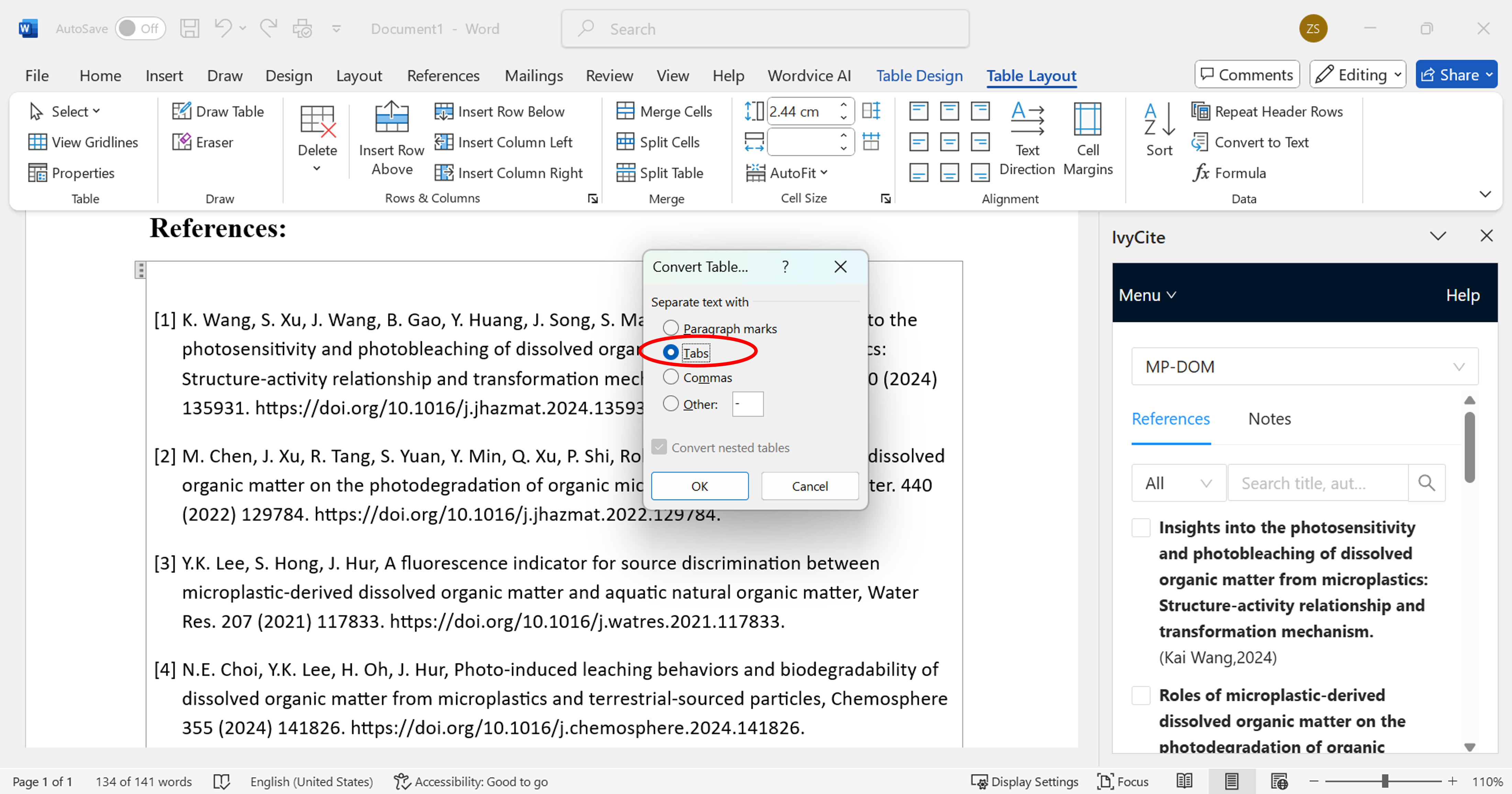Click the zoom slider handle in status bar
Screen dimensions: 1512x794
point(1385,781)
